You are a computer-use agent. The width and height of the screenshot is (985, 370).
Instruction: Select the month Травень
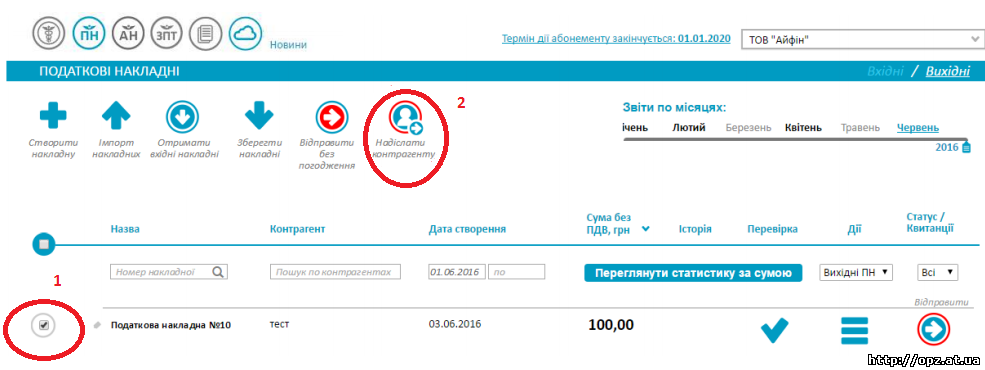[x=861, y=128]
